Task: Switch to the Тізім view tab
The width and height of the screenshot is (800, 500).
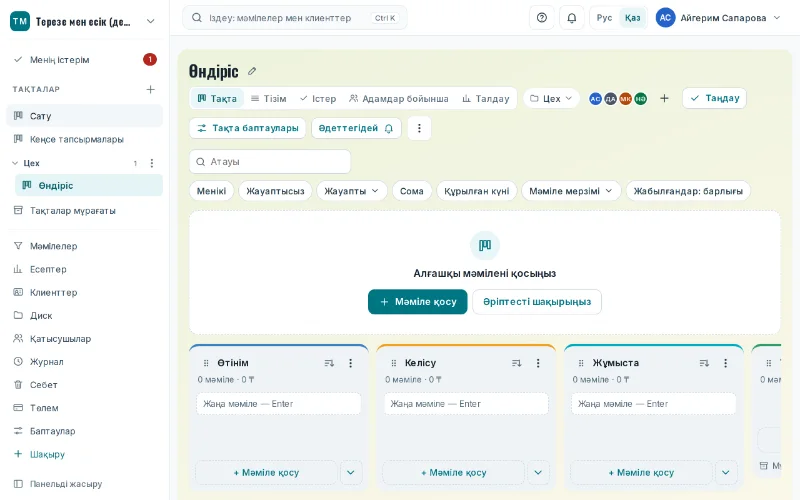Action: click(x=268, y=98)
